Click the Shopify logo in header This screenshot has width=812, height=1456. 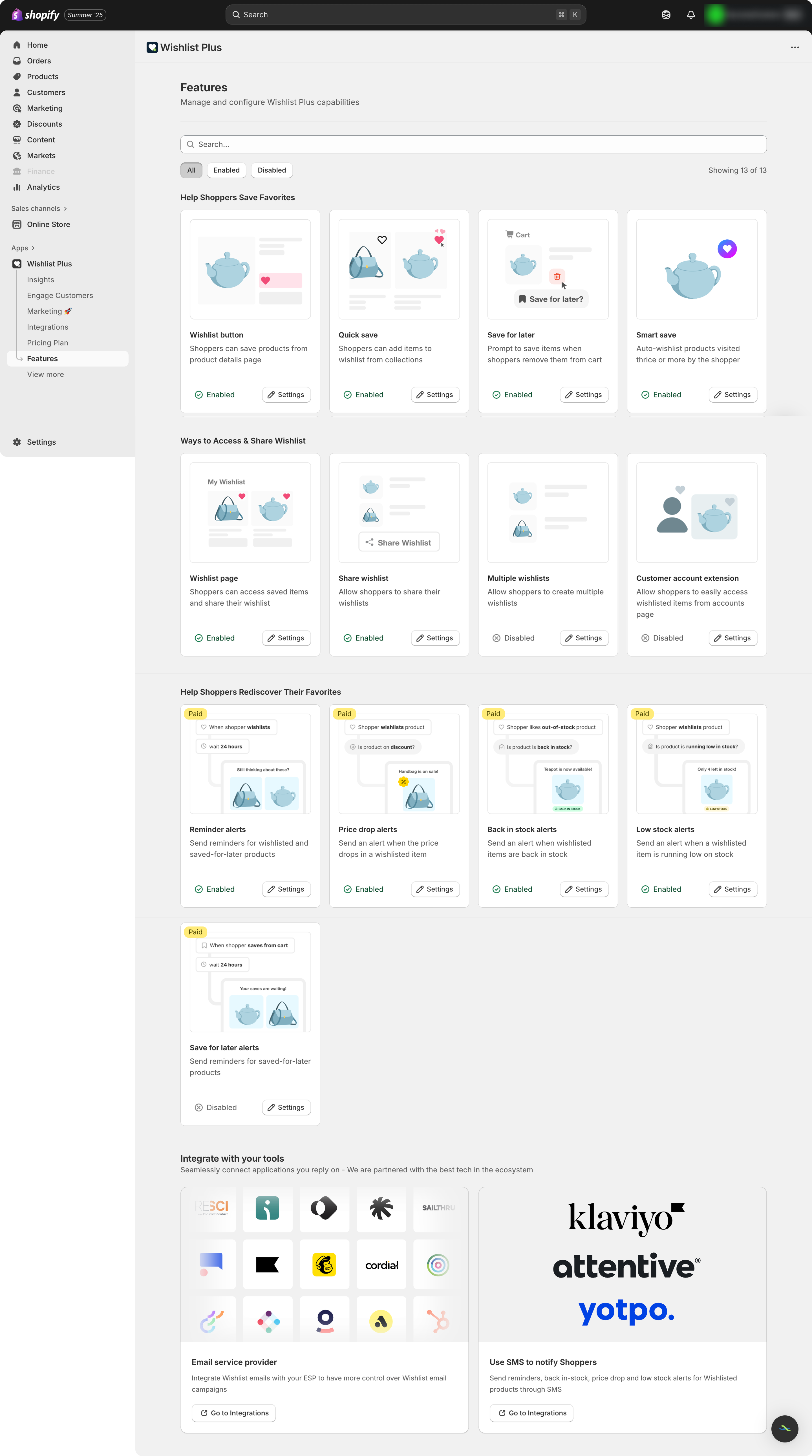click(x=36, y=15)
